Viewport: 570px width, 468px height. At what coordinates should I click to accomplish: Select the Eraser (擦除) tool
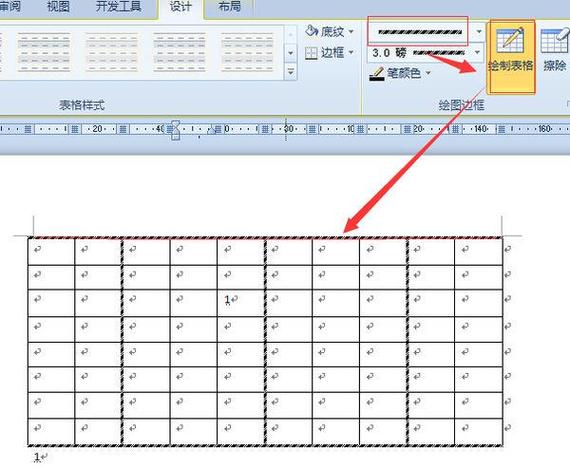(555, 51)
